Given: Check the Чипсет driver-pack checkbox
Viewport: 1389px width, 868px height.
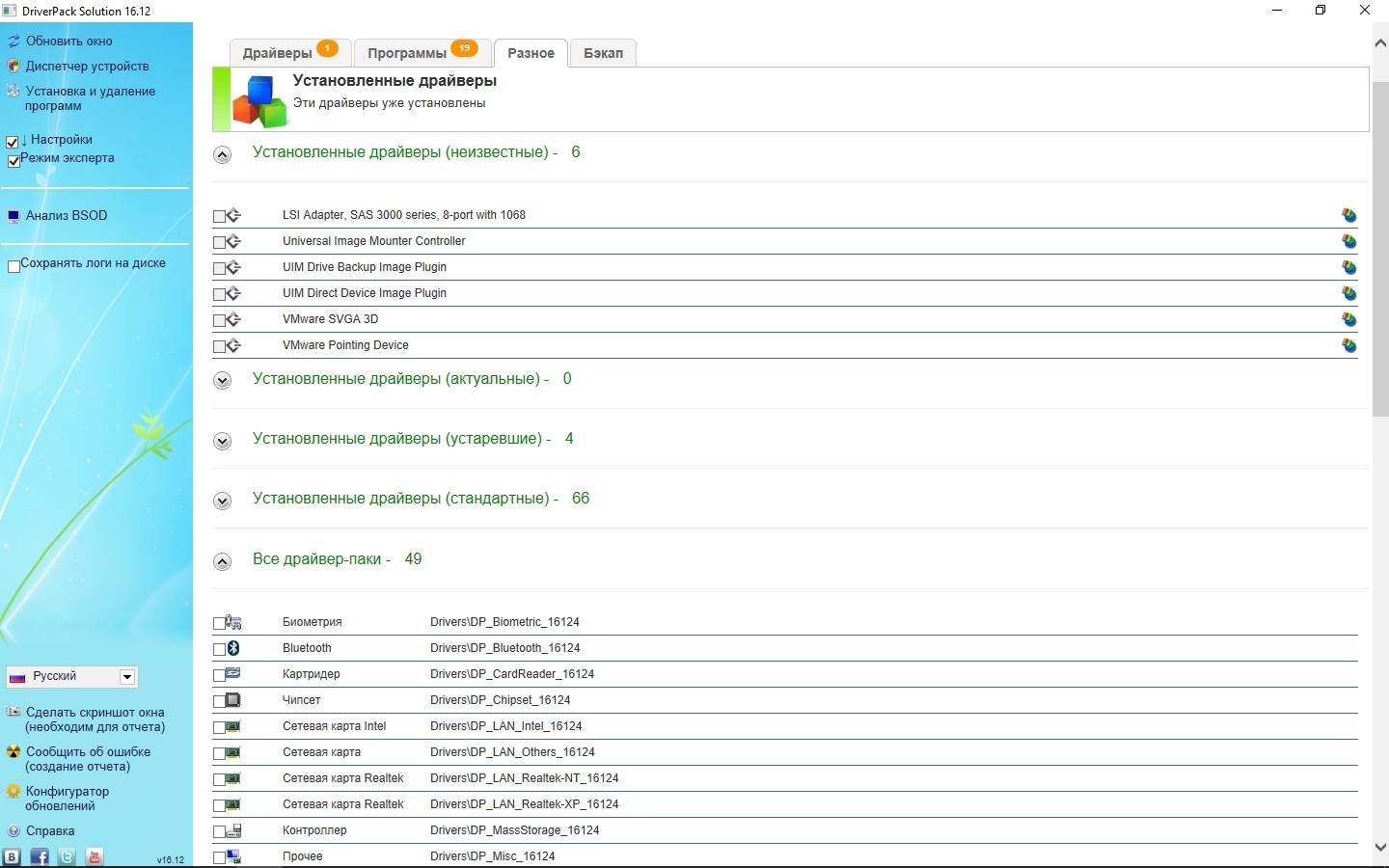Looking at the screenshot, I should click(x=219, y=701).
